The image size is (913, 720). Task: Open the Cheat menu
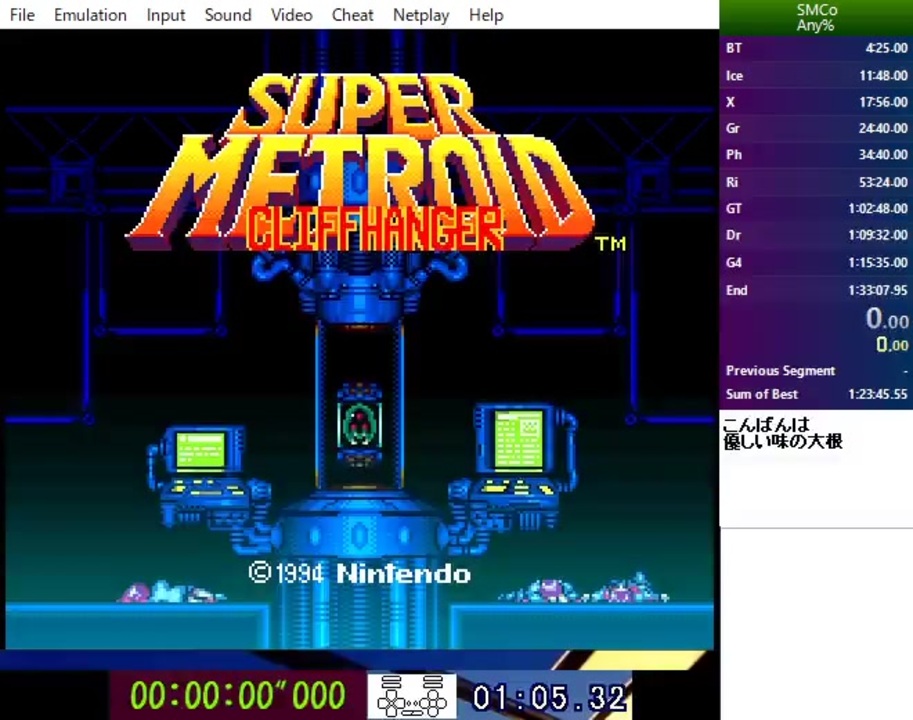(352, 15)
